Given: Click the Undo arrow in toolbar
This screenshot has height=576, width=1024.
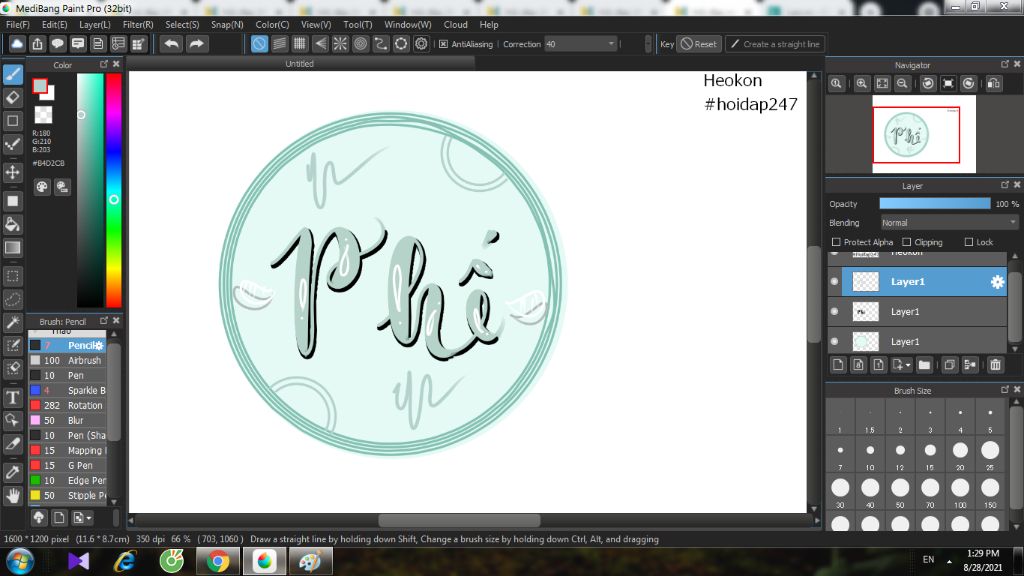Looking at the screenshot, I should [172, 44].
